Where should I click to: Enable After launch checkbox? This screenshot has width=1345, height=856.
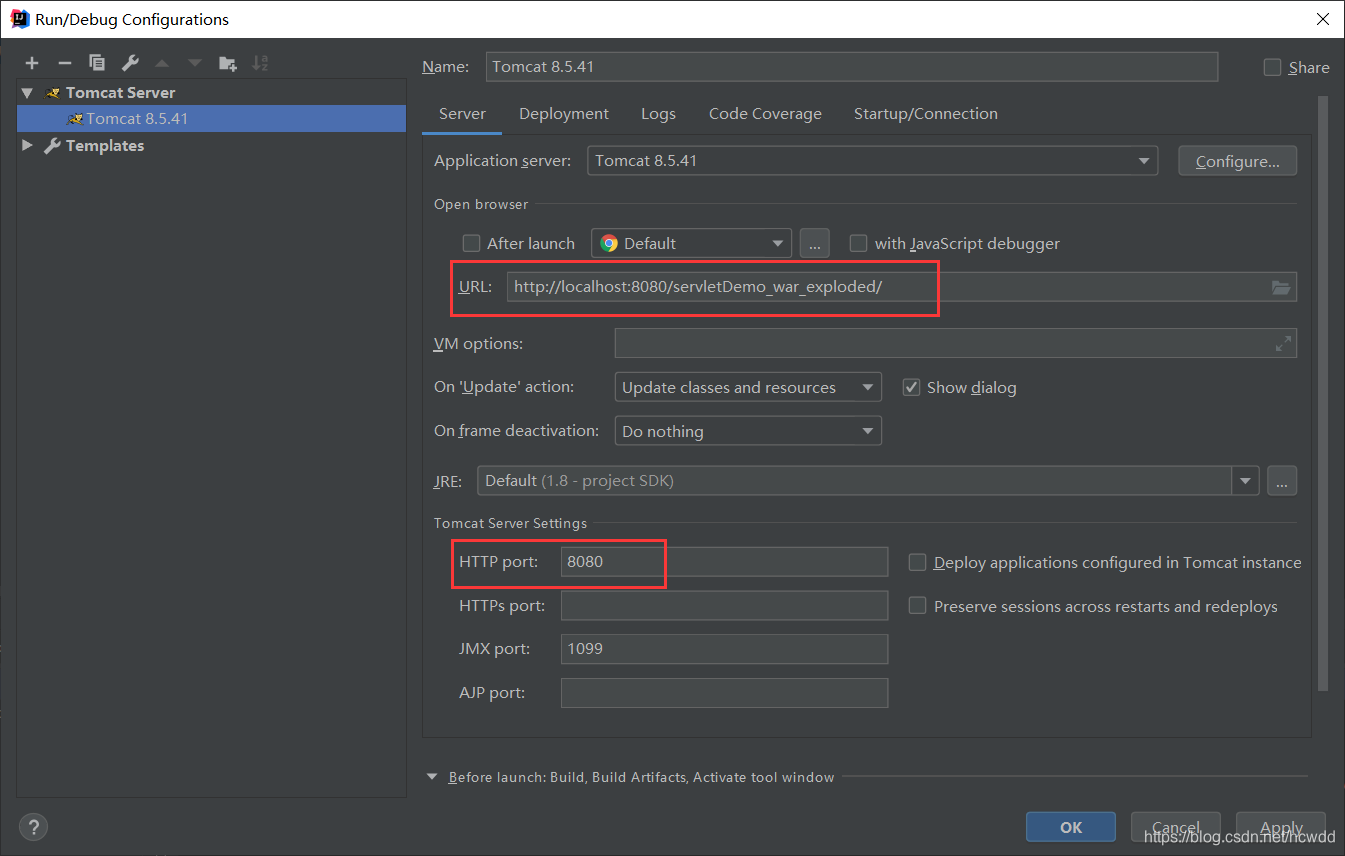tap(471, 243)
